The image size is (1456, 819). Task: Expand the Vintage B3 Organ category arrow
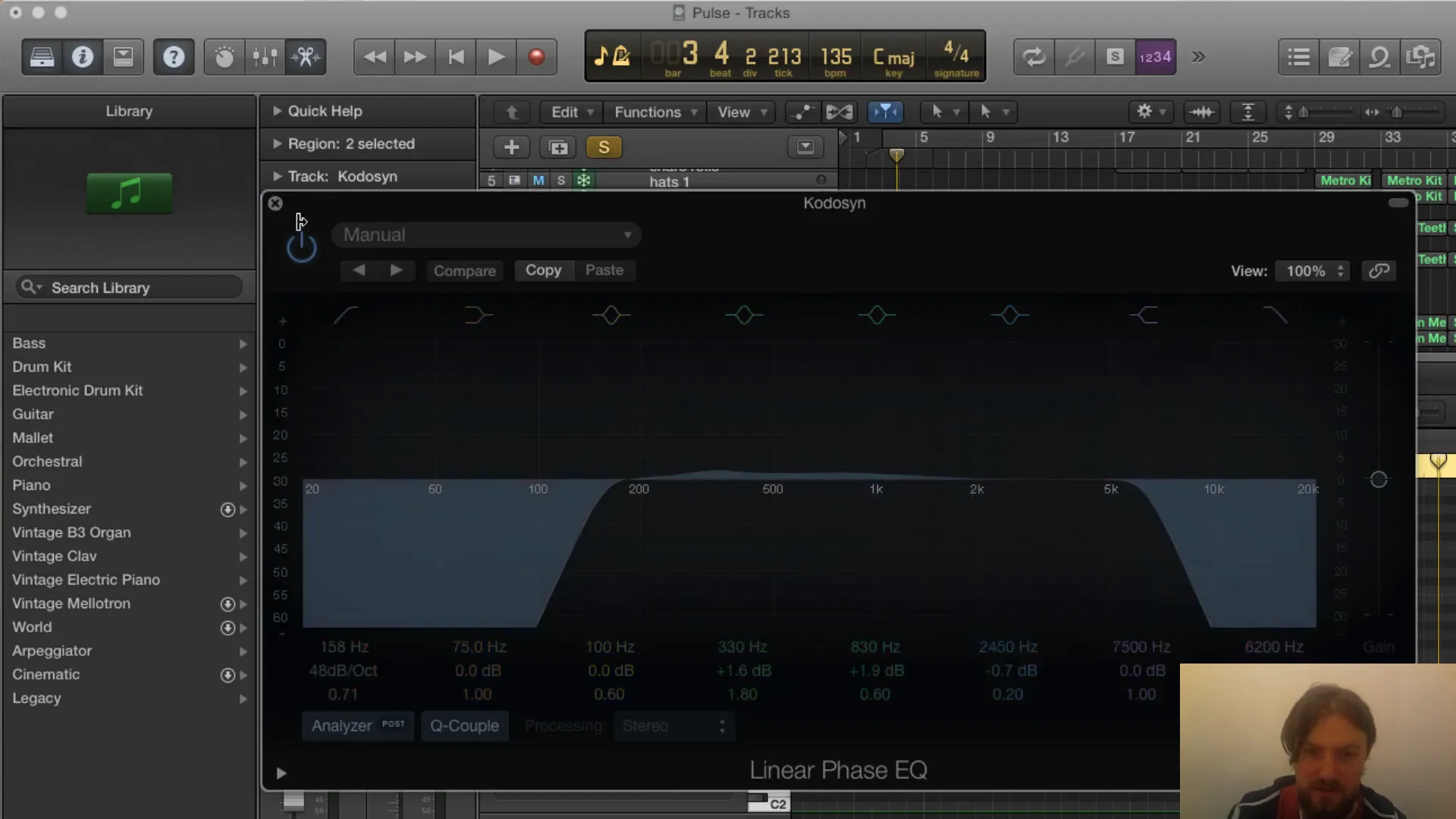click(x=243, y=533)
